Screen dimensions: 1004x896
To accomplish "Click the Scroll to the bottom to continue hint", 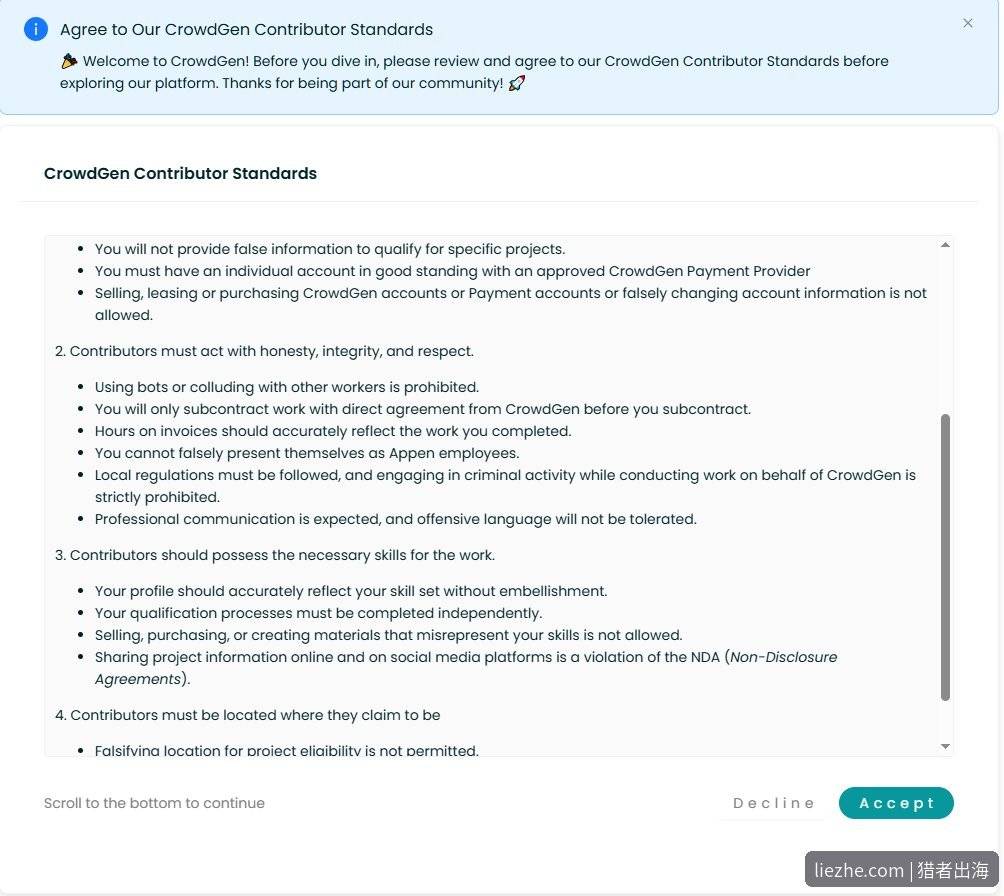I will [x=154, y=803].
